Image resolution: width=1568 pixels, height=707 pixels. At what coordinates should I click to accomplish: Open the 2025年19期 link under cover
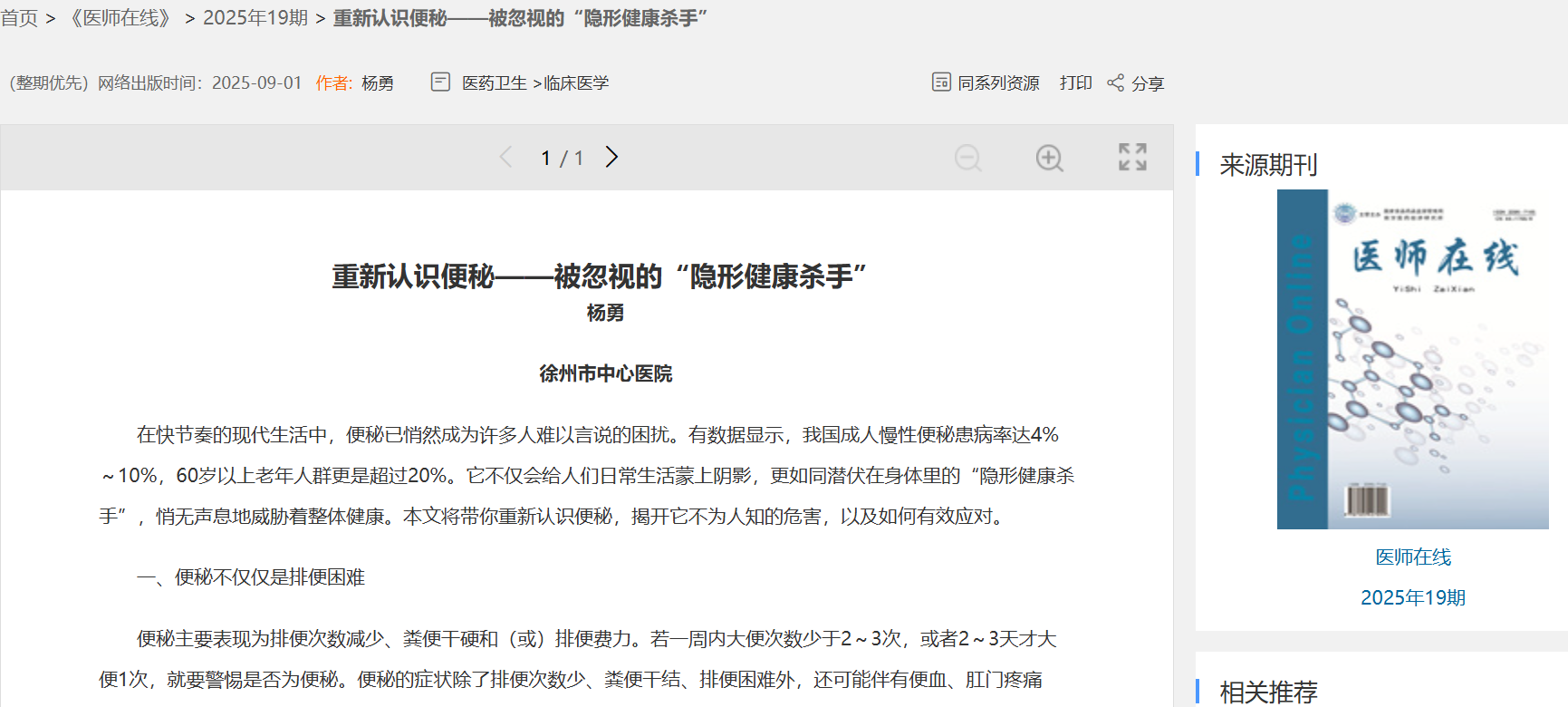tap(1413, 598)
